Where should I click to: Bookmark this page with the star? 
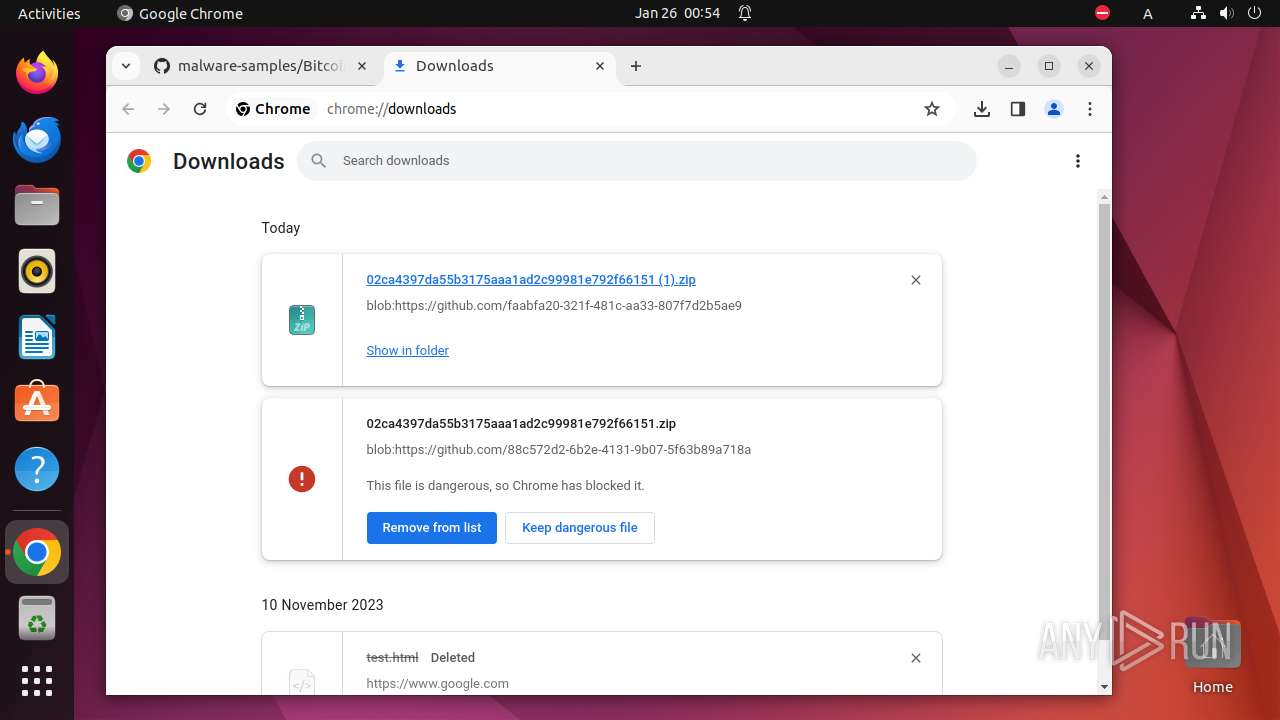pos(932,109)
